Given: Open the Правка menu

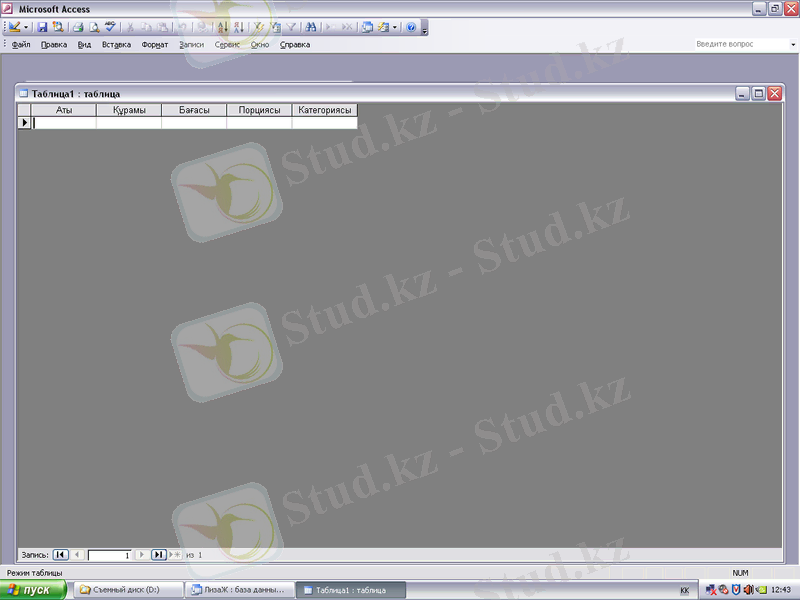Looking at the screenshot, I should click(54, 45).
